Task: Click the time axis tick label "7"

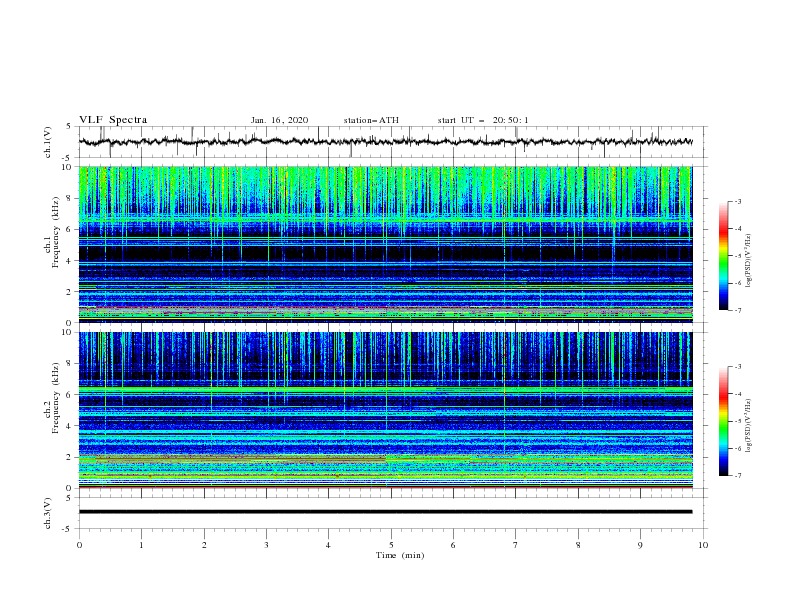Action: (x=516, y=545)
